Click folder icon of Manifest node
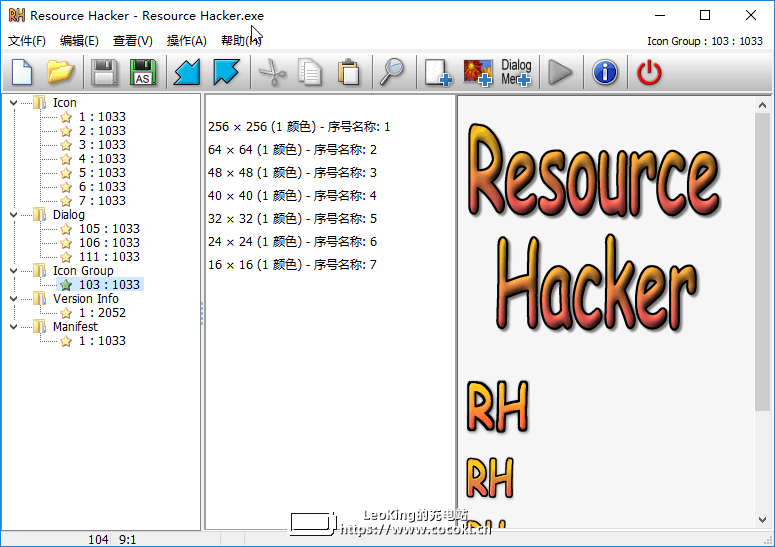775x547 pixels. click(40, 327)
